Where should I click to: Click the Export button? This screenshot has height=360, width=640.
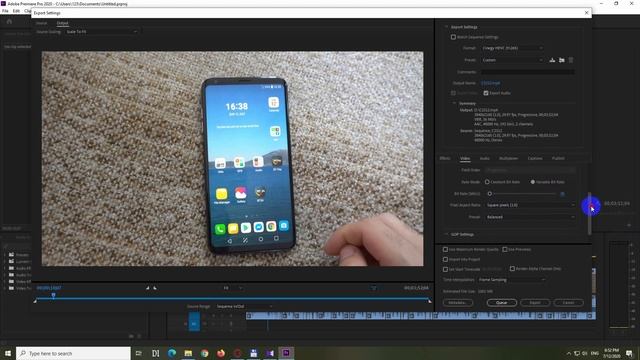click(x=535, y=303)
